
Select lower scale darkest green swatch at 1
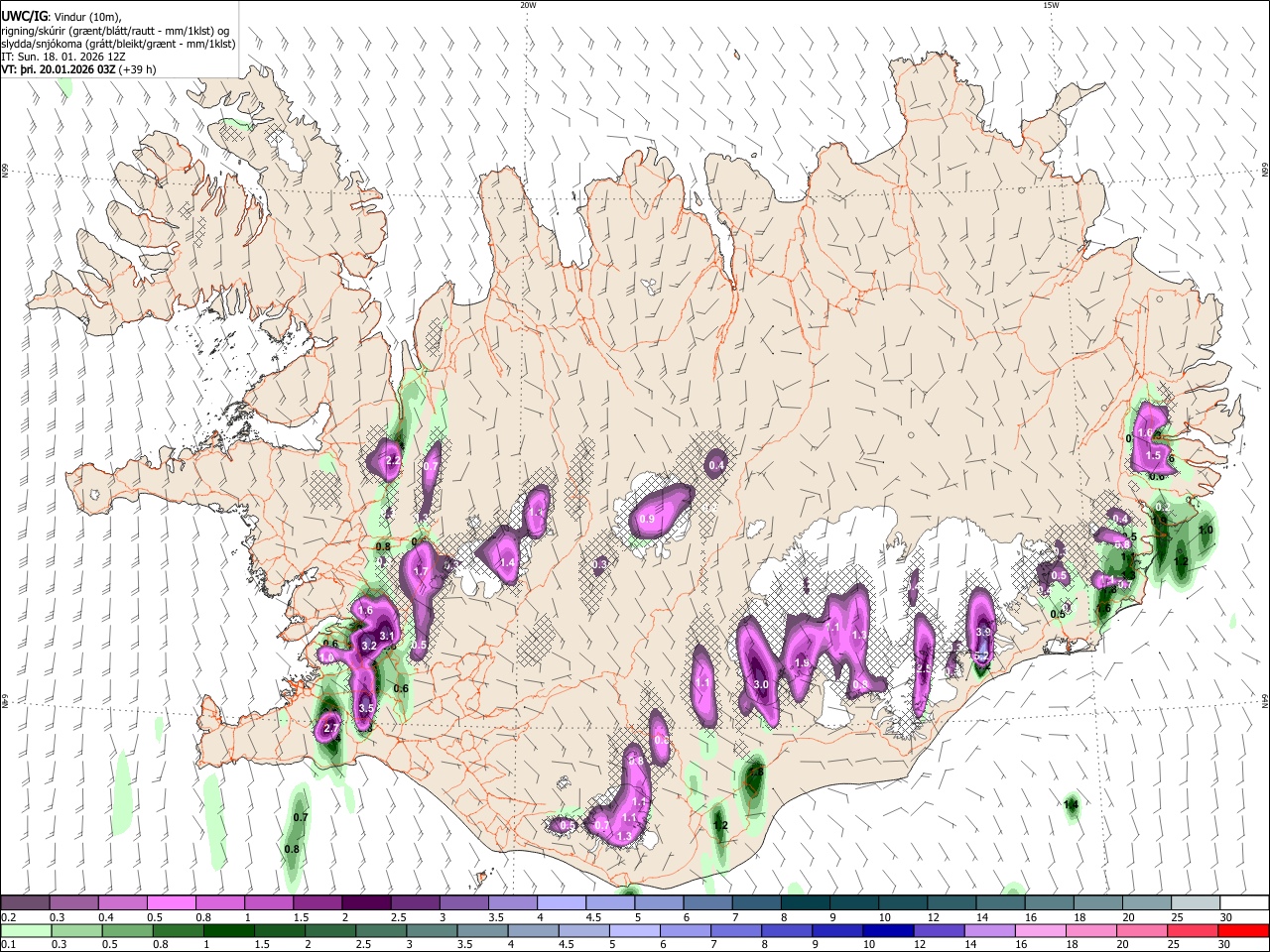click(x=230, y=930)
